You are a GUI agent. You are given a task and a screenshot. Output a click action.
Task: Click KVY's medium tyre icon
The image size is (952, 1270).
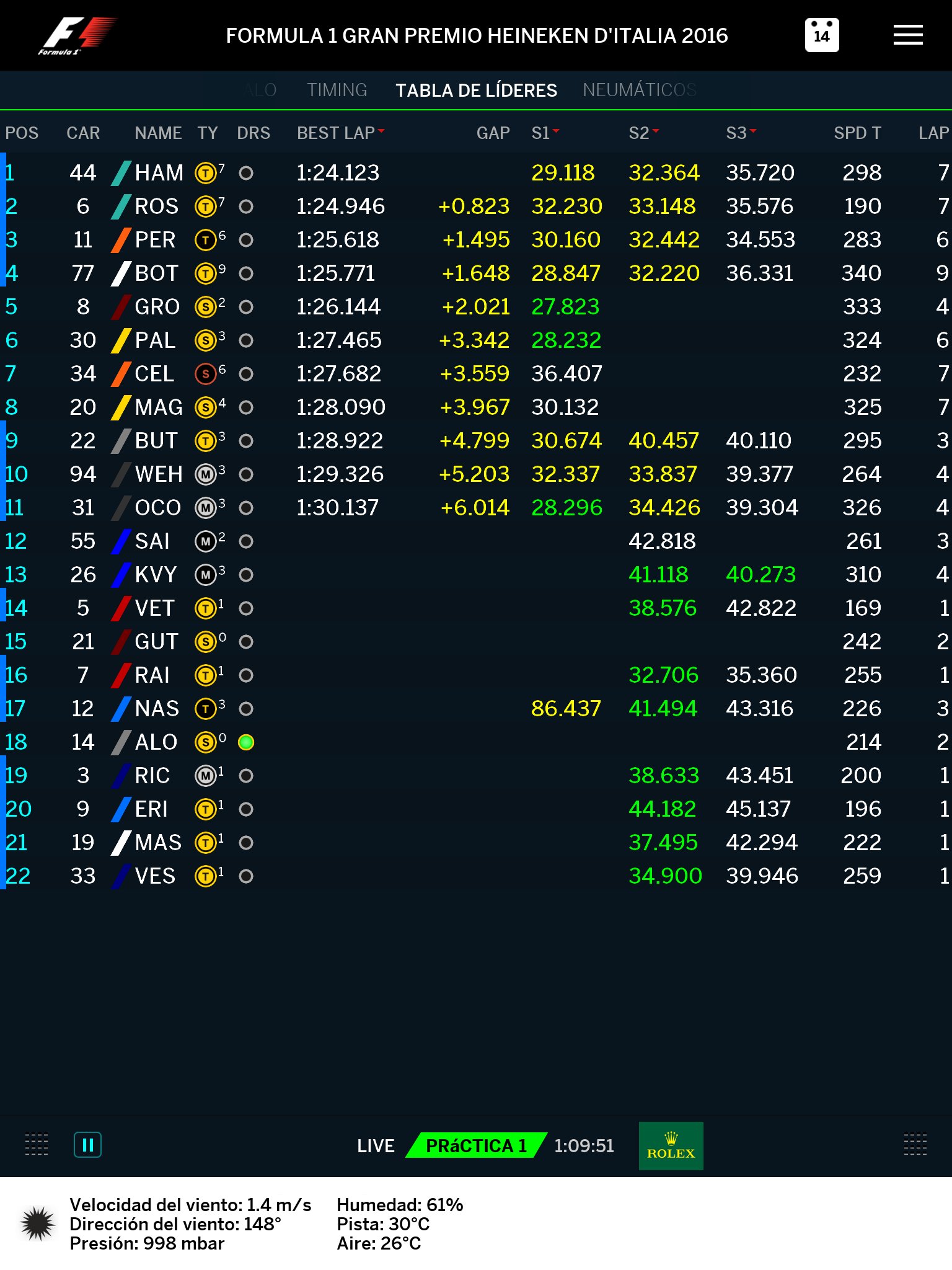pyautogui.click(x=205, y=575)
